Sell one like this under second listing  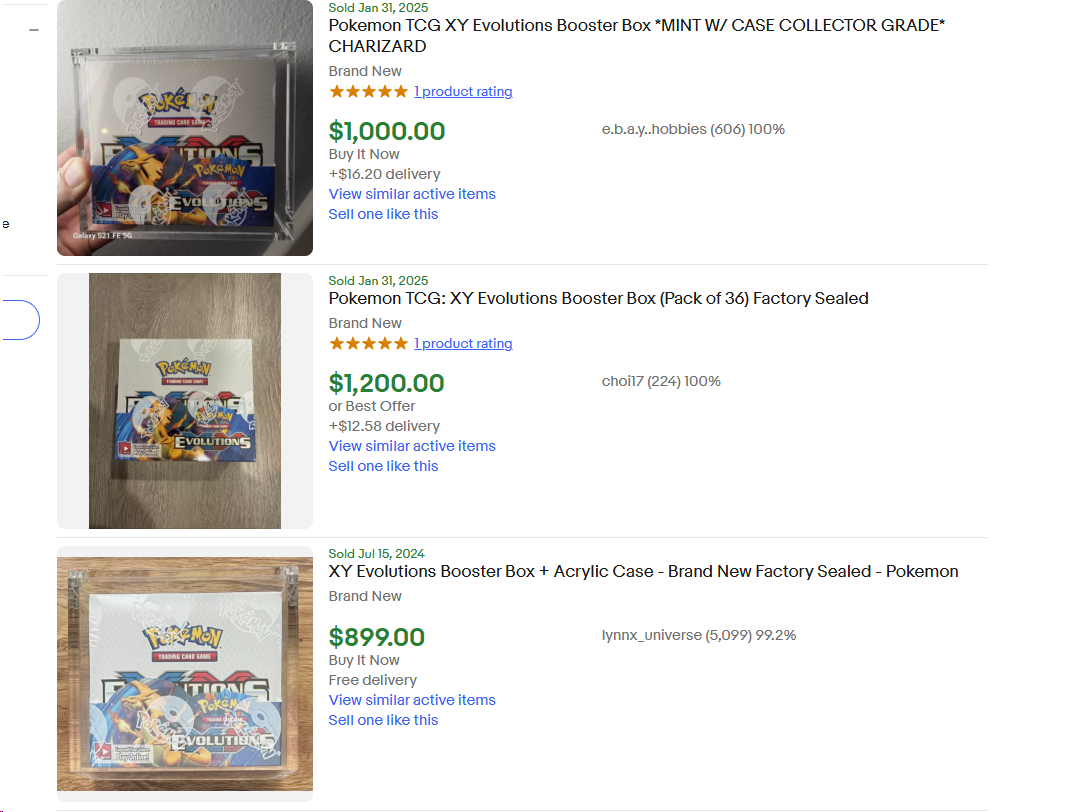pos(383,466)
